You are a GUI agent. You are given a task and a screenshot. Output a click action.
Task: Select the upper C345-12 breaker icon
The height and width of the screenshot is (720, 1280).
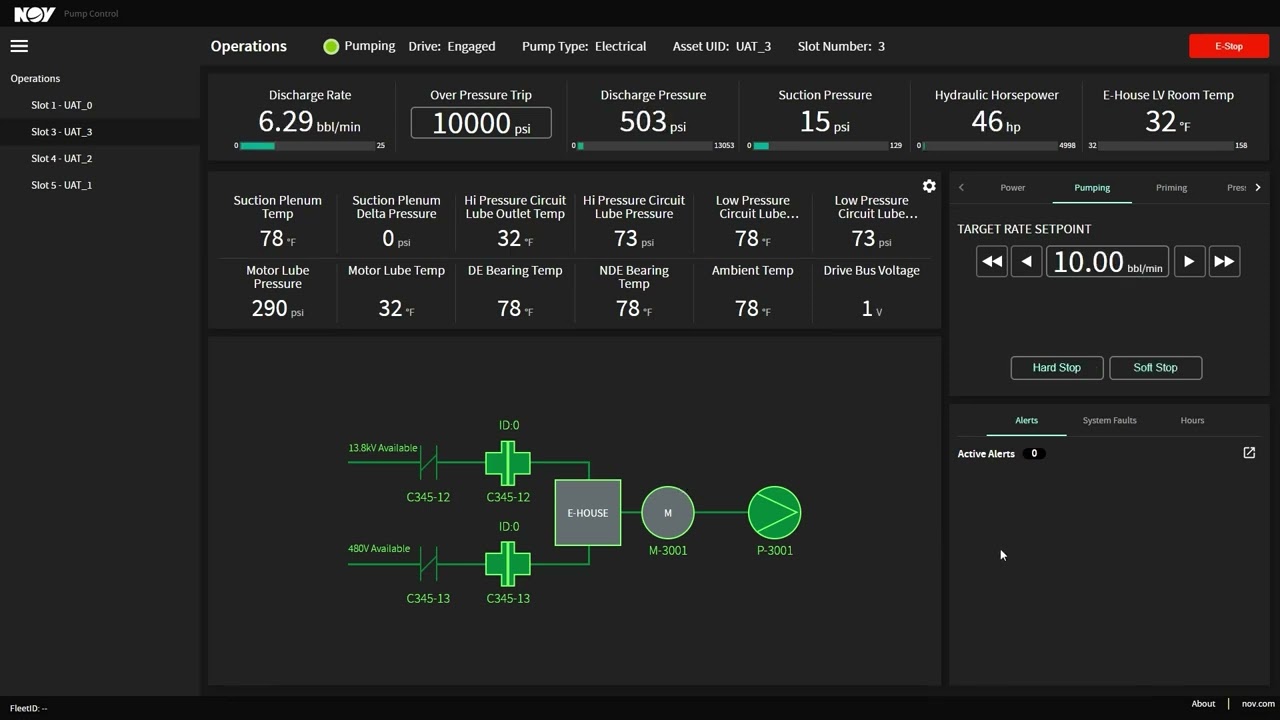508,463
